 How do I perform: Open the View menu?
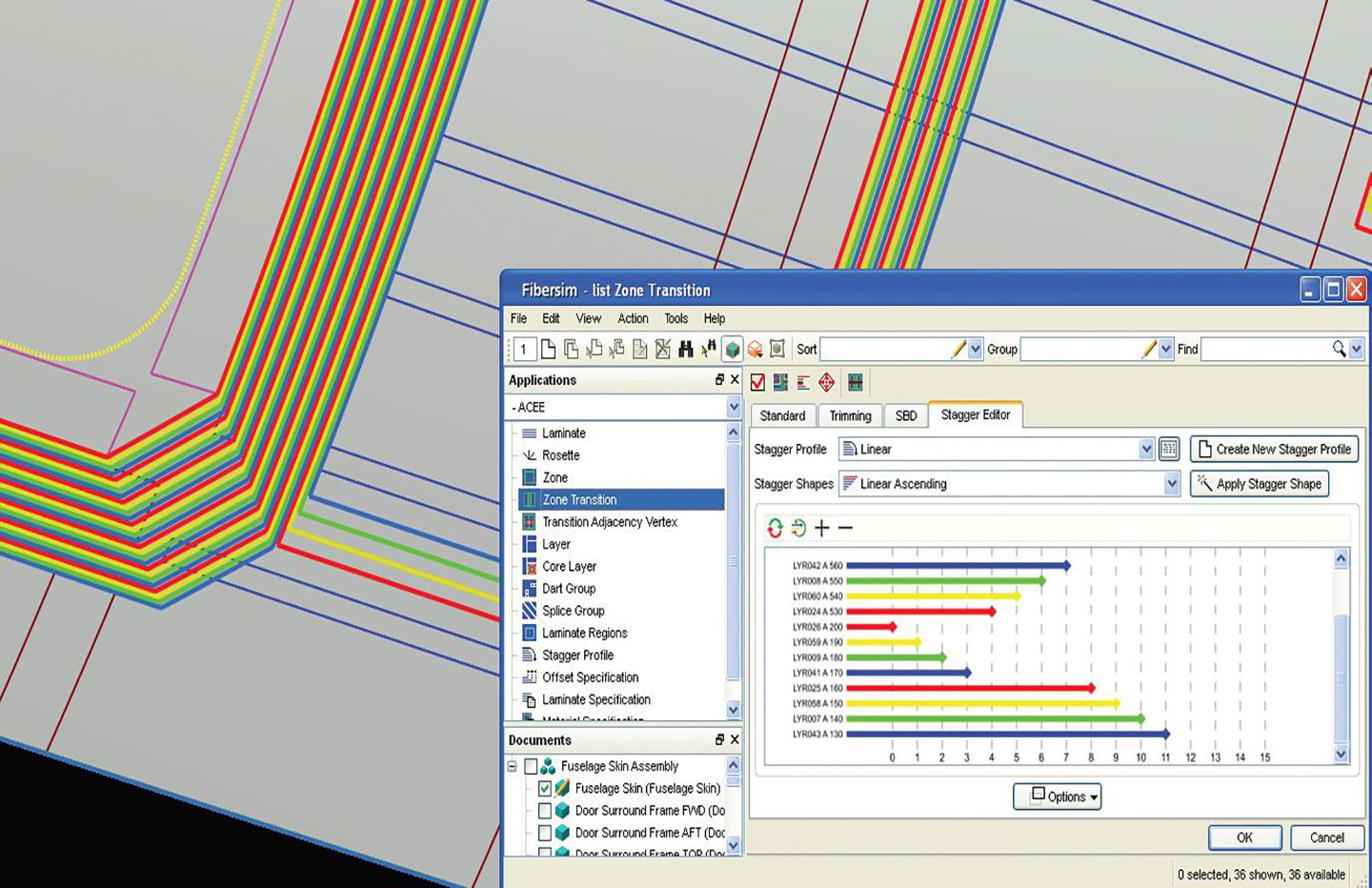click(588, 318)
